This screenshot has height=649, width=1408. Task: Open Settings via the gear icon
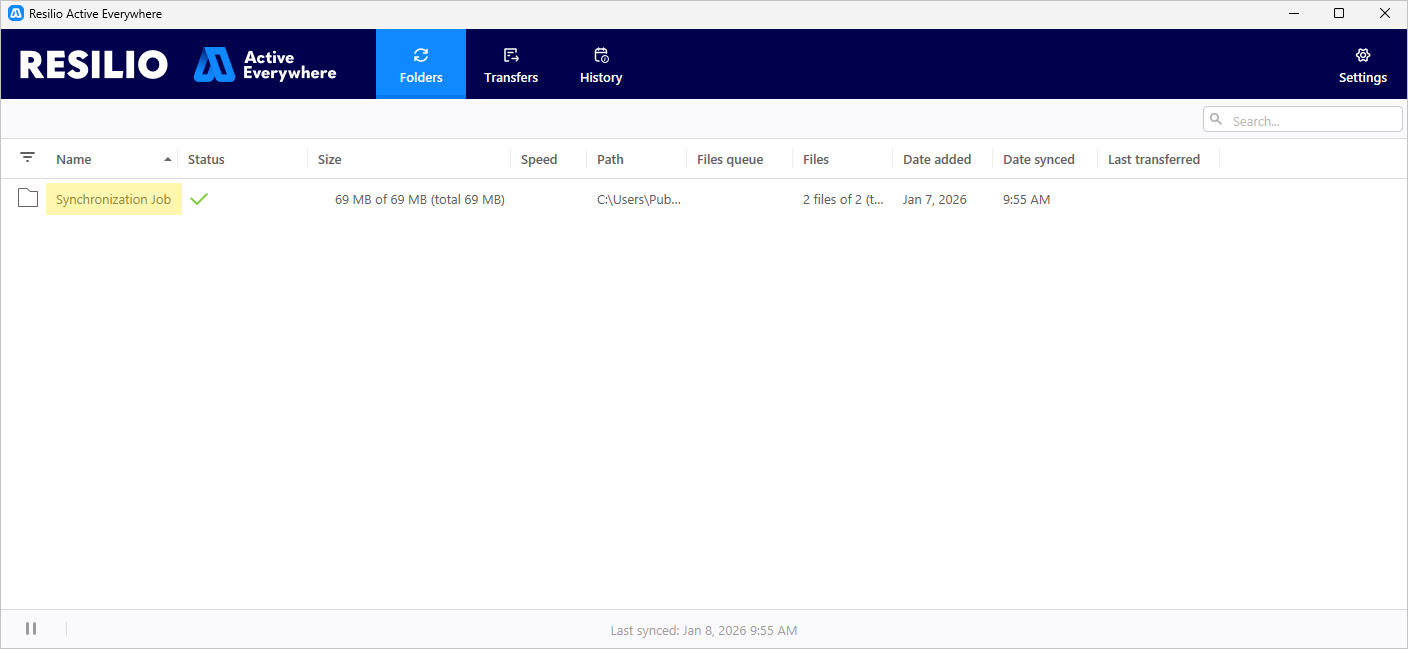(1362, 56)
